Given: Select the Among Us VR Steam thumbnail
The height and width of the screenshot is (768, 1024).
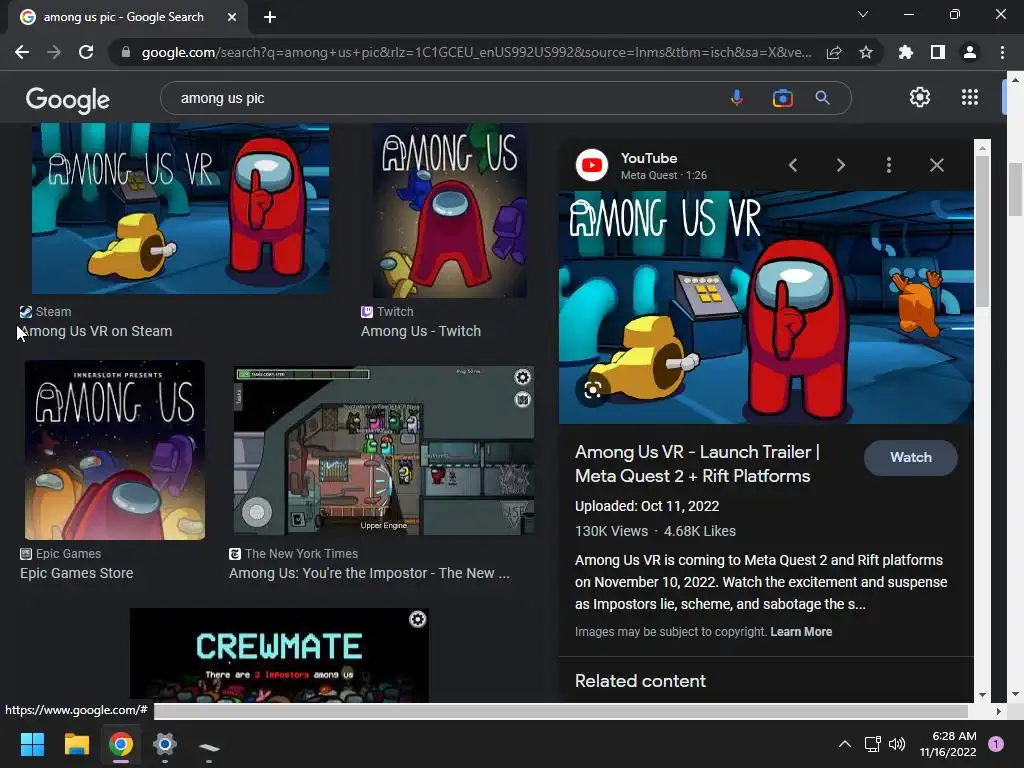Looking at the screenshot, I should coord(180,209).
